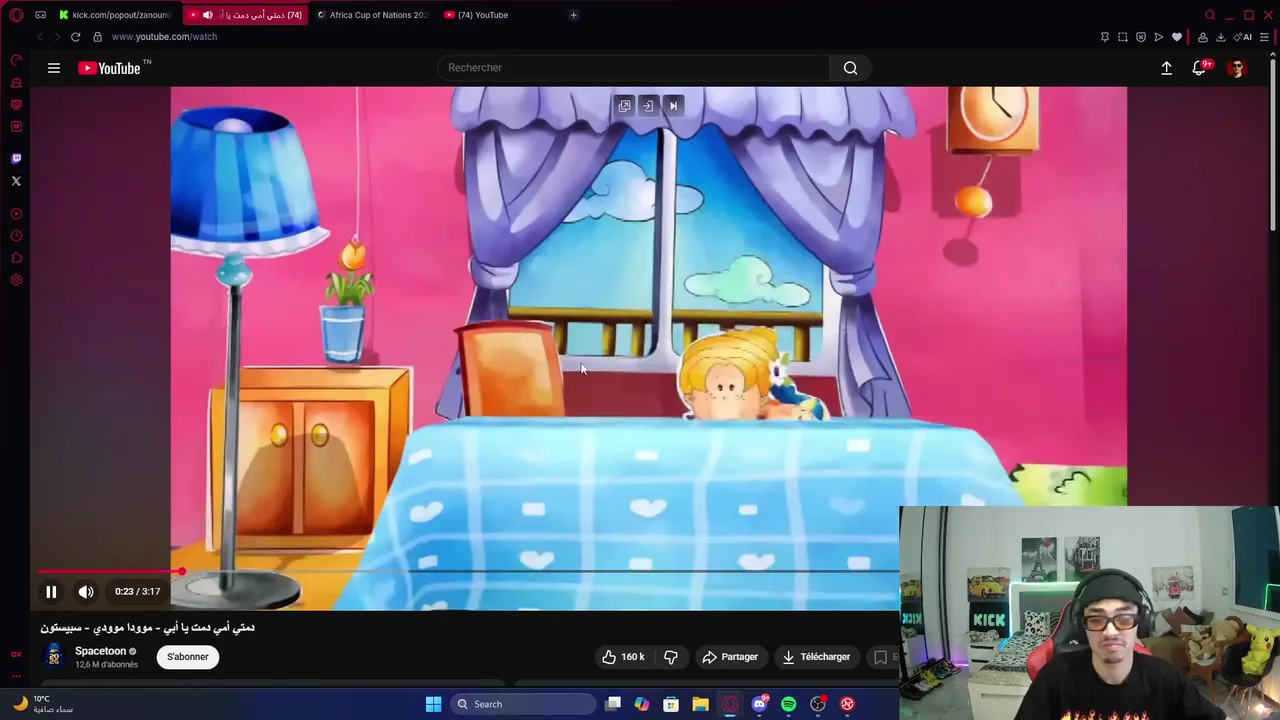This screenshot has width=1280, height=720.
Task: Click the Pinboards pin icon in the toolbar
Action: click(1104, 37)
